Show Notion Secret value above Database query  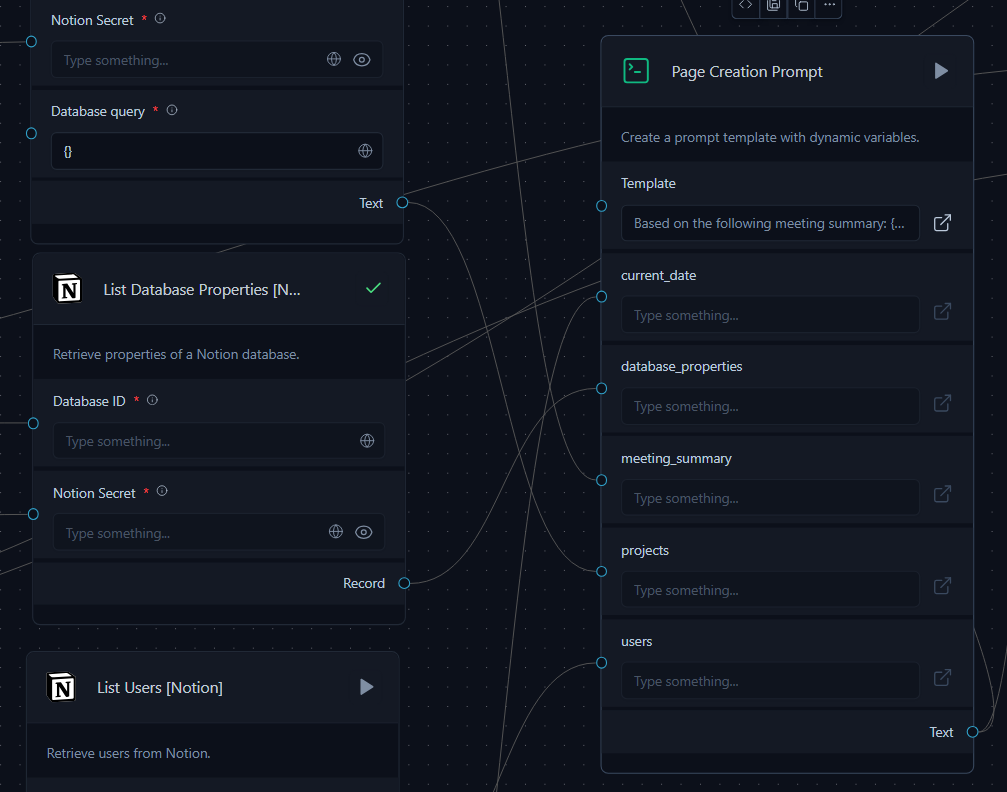(x=362, y=60)
